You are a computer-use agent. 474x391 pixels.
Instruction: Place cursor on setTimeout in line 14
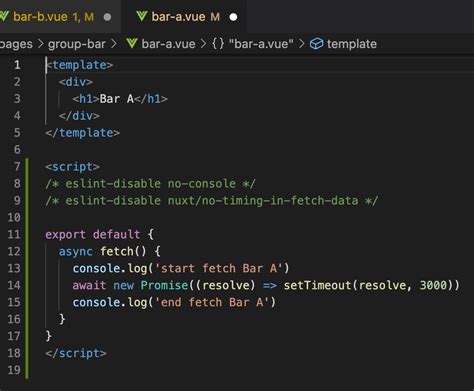(x=317, y=285)
